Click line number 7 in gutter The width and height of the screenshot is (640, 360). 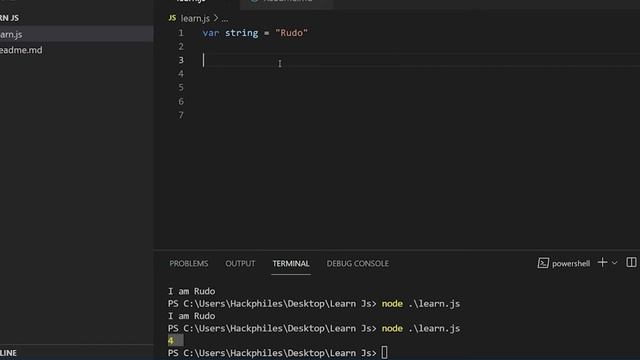click(x=181, y=115)
